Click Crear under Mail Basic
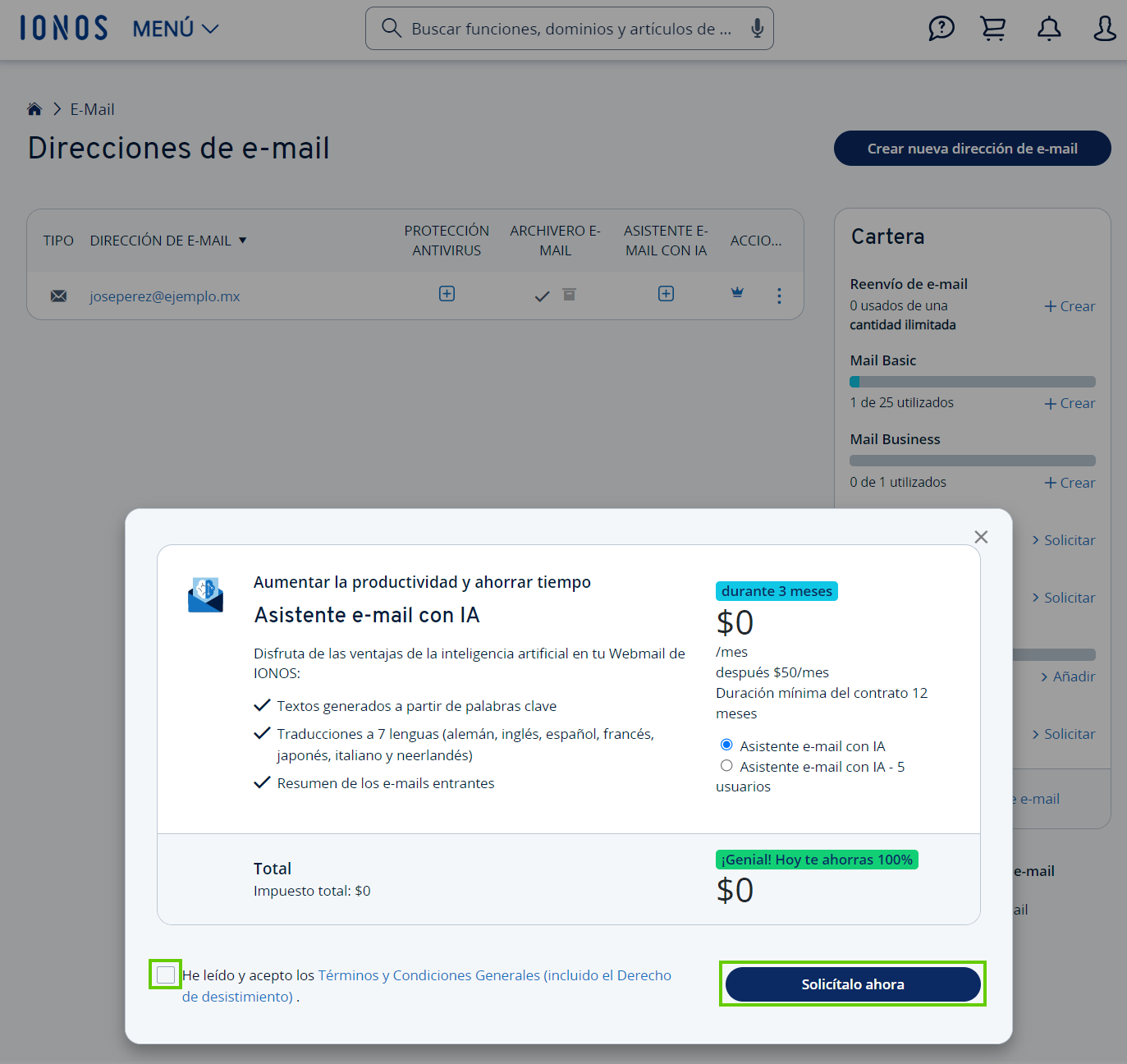Image resolution: width=1127 pixels, height=1064 pixels. (1070, 403)
